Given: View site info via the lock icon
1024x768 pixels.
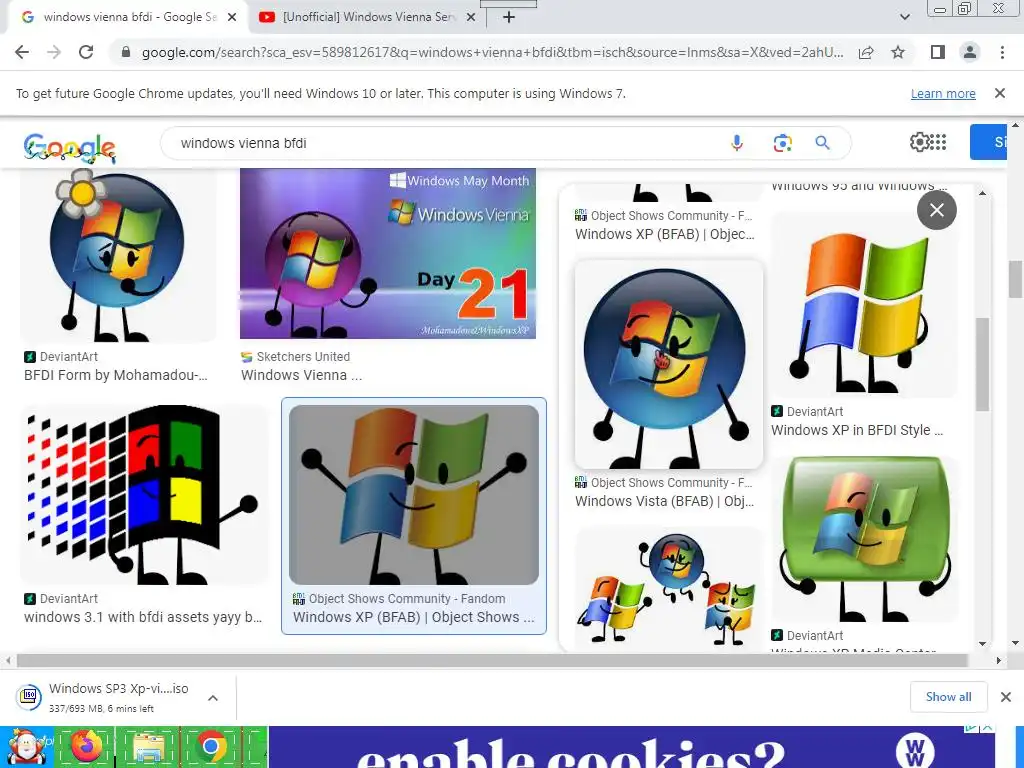Looking at the screenshot, I should 126,52.
